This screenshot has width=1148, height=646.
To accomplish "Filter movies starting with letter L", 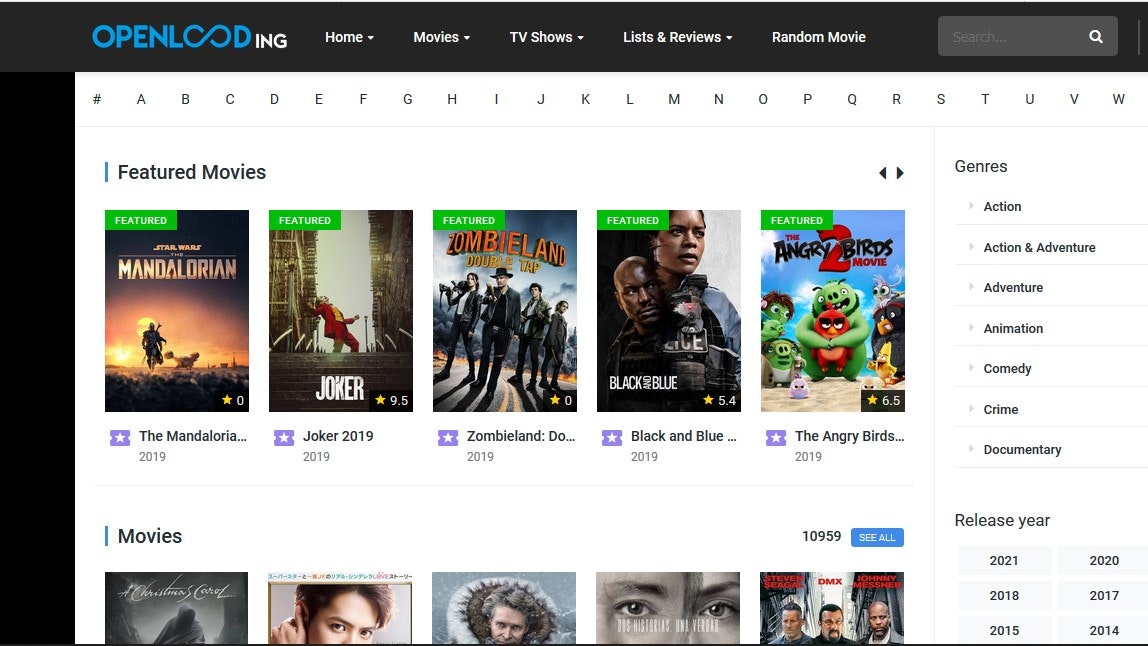I will point(630,99).
